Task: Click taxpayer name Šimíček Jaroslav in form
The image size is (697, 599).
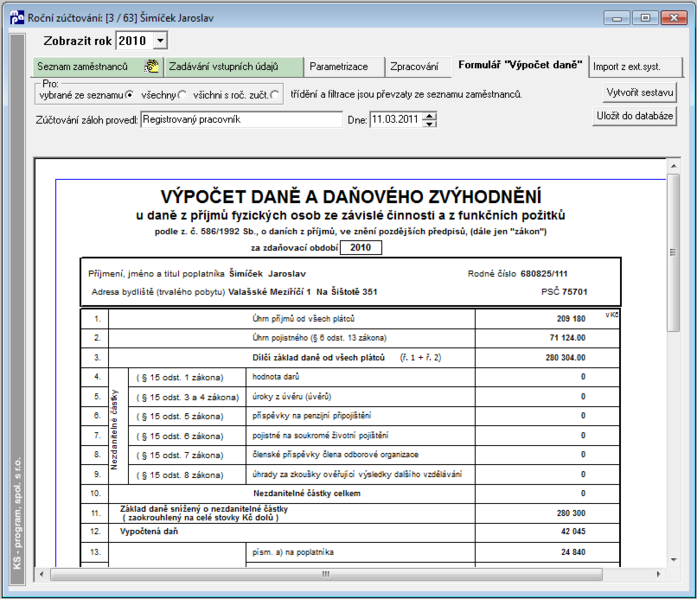Action: coord(267,274)
